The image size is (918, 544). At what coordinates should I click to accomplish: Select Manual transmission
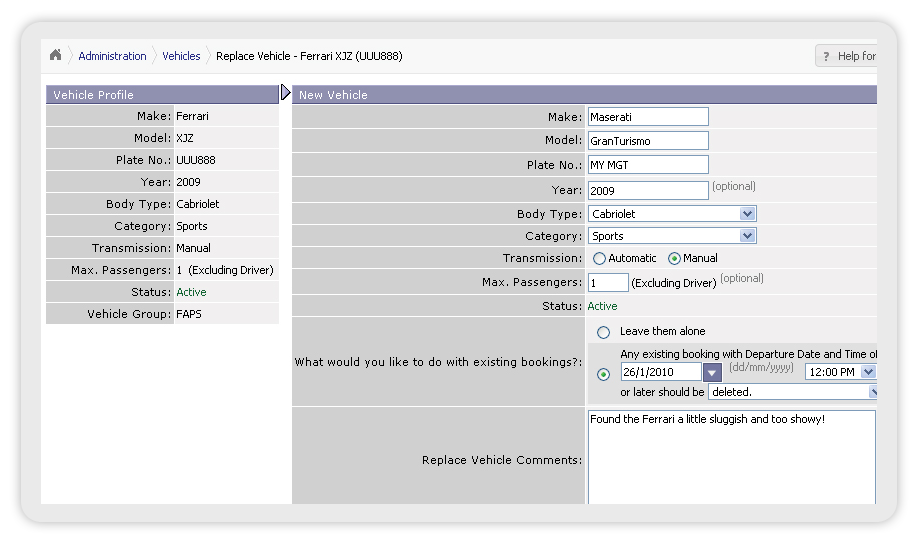(674, 258)
